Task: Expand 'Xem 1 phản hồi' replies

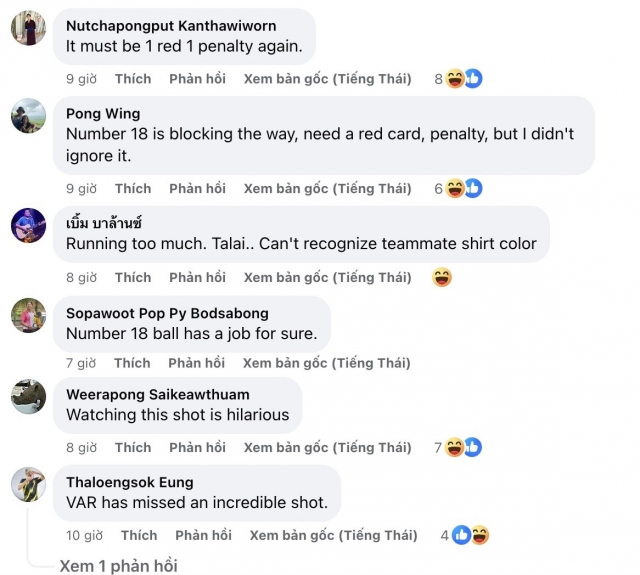Action: click(x=118, y=566)
